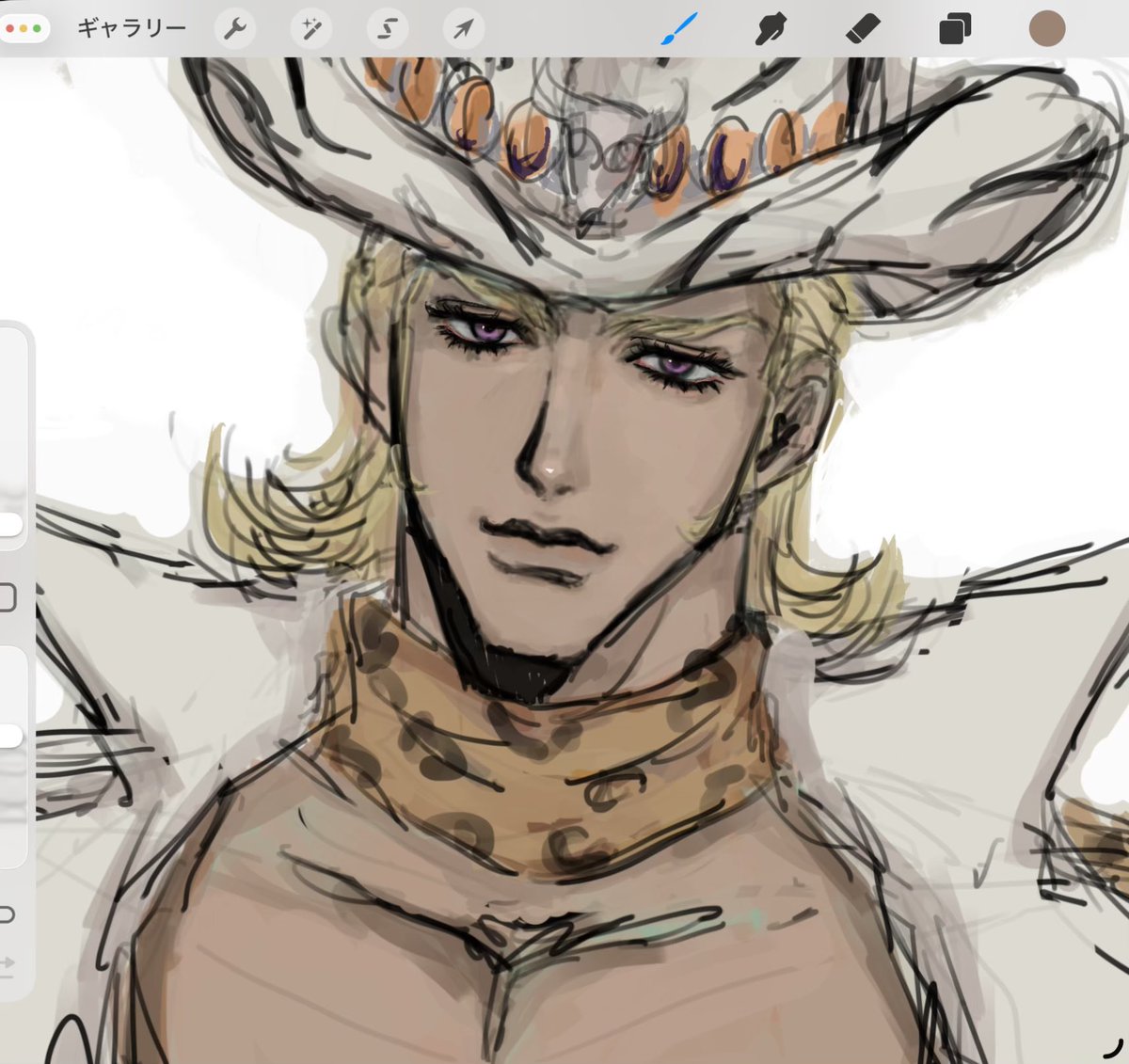Open the Actions wrench menu
The height and width of the screenshot is (1064, 1129).
(x=234, y=29)
